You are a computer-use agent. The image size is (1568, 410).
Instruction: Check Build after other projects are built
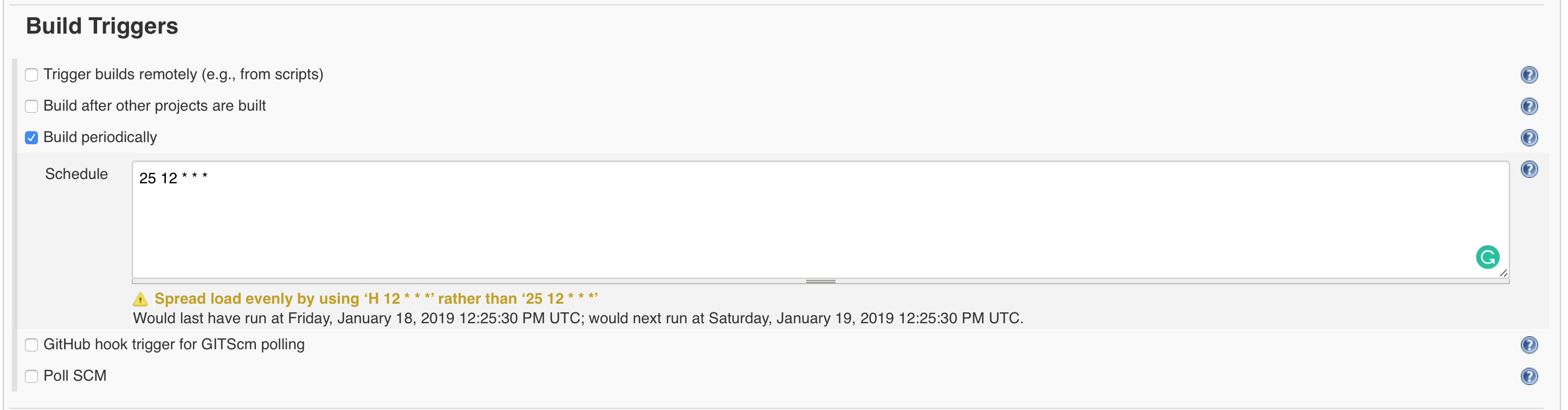click(31, 107)
